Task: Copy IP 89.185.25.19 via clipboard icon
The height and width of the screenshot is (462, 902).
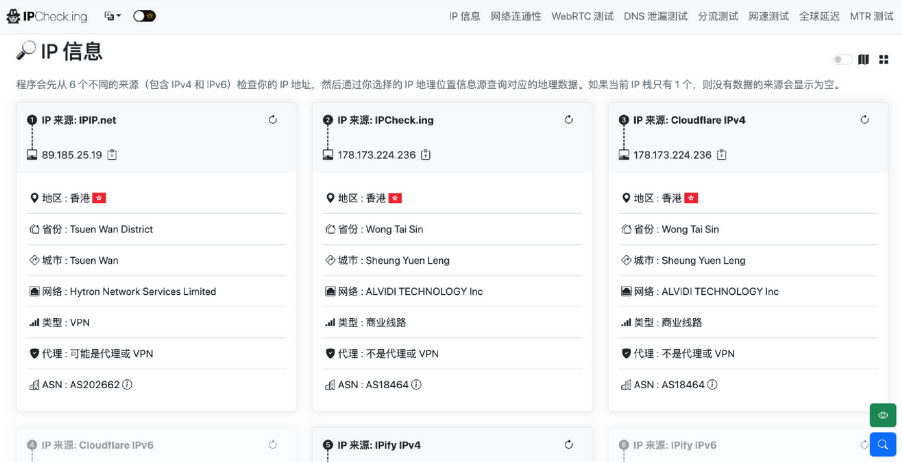Action: pos(112,155)
